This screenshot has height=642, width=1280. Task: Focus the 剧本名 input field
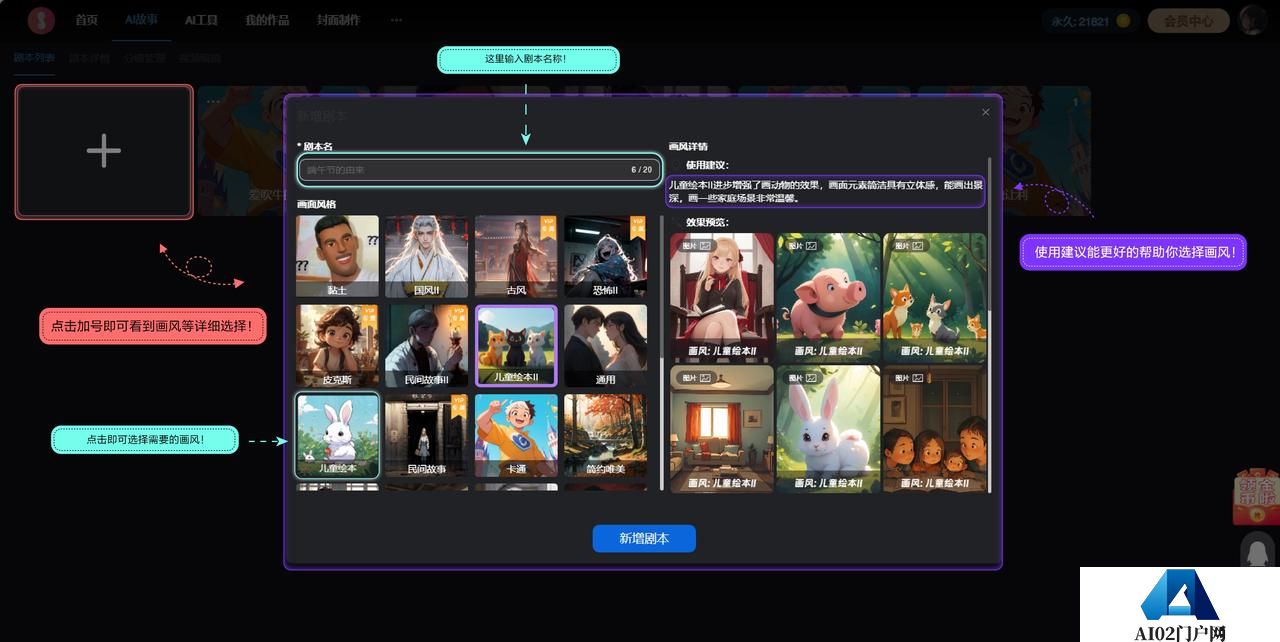(x=480, y=170)
